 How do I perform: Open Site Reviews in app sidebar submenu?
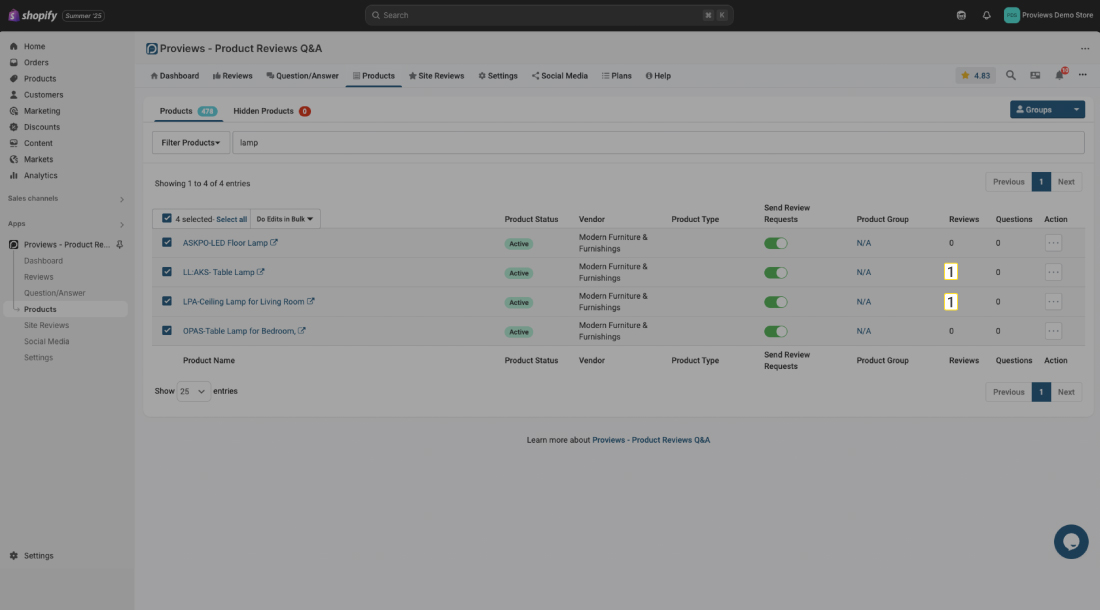(46, 325)
